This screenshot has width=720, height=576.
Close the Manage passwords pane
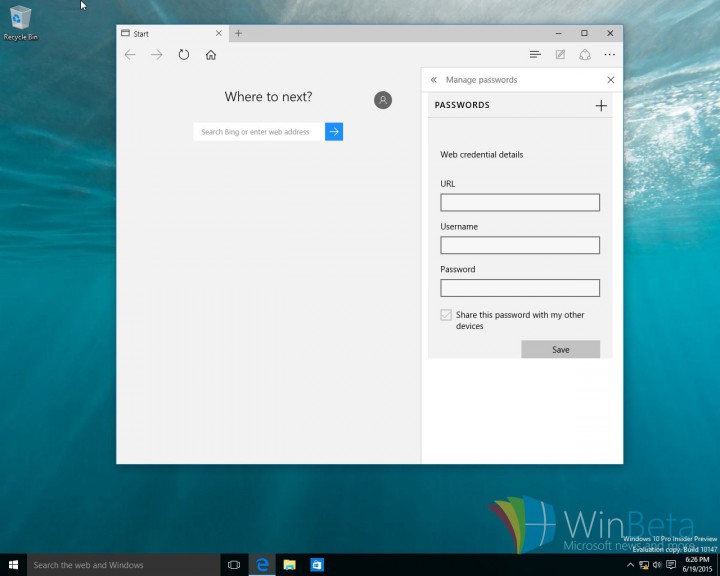click(x=611, y=80)
